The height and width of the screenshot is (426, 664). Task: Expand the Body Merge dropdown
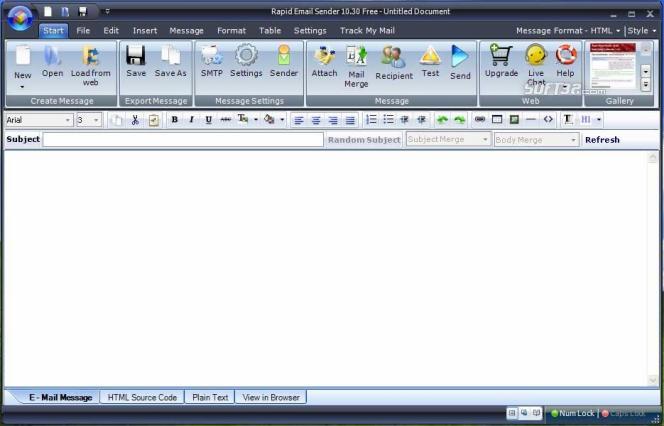click(x=573, y=140)
